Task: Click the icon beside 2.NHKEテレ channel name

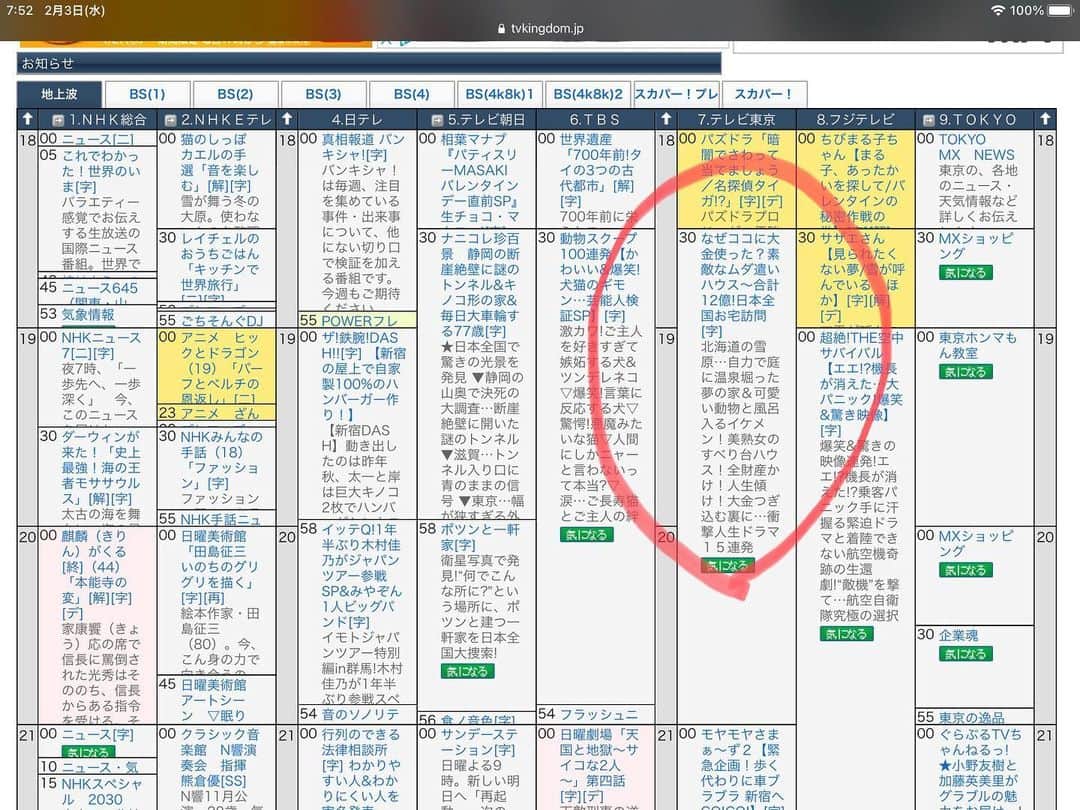Action: [171, 121]
